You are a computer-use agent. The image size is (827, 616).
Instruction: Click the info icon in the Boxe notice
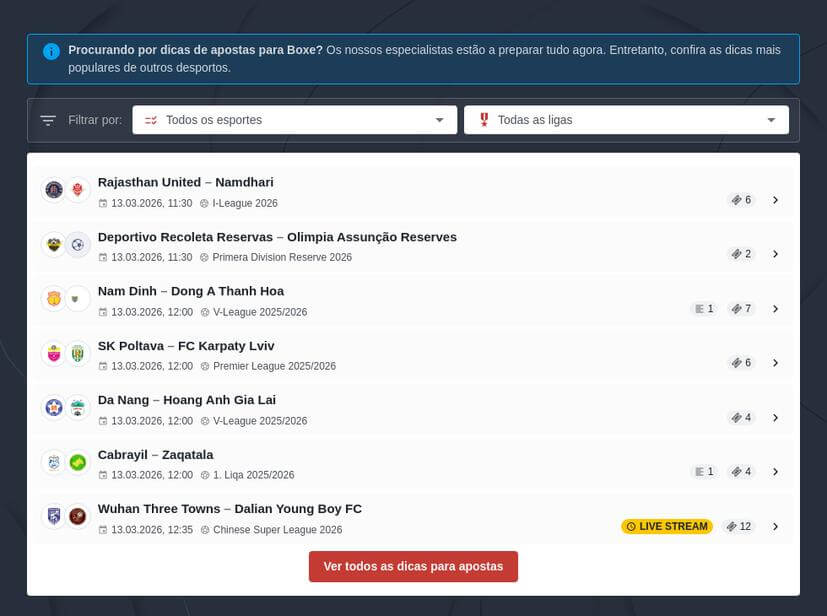51,51
